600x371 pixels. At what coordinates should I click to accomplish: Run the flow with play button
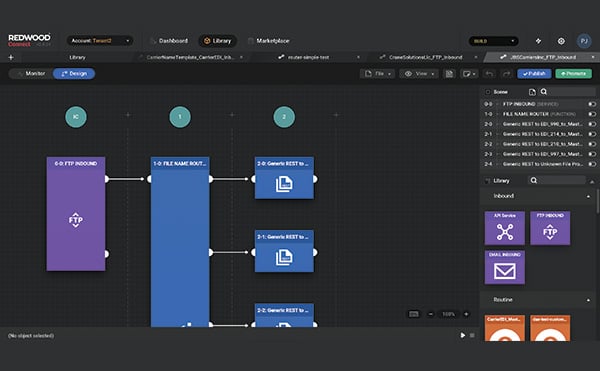(463, 335)
